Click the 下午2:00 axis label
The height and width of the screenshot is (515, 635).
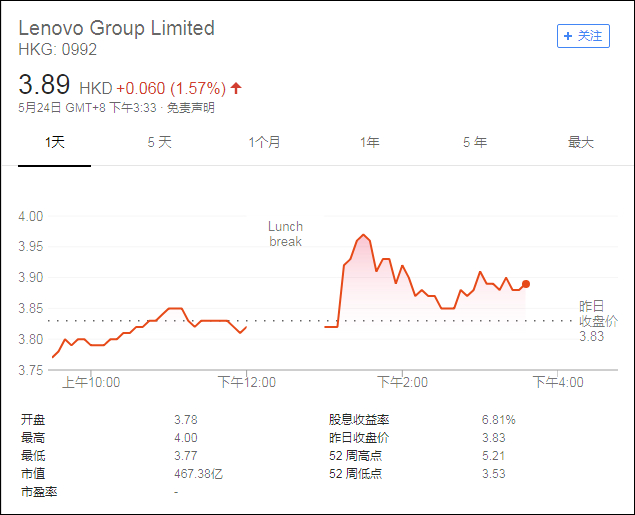pos(402,382)
